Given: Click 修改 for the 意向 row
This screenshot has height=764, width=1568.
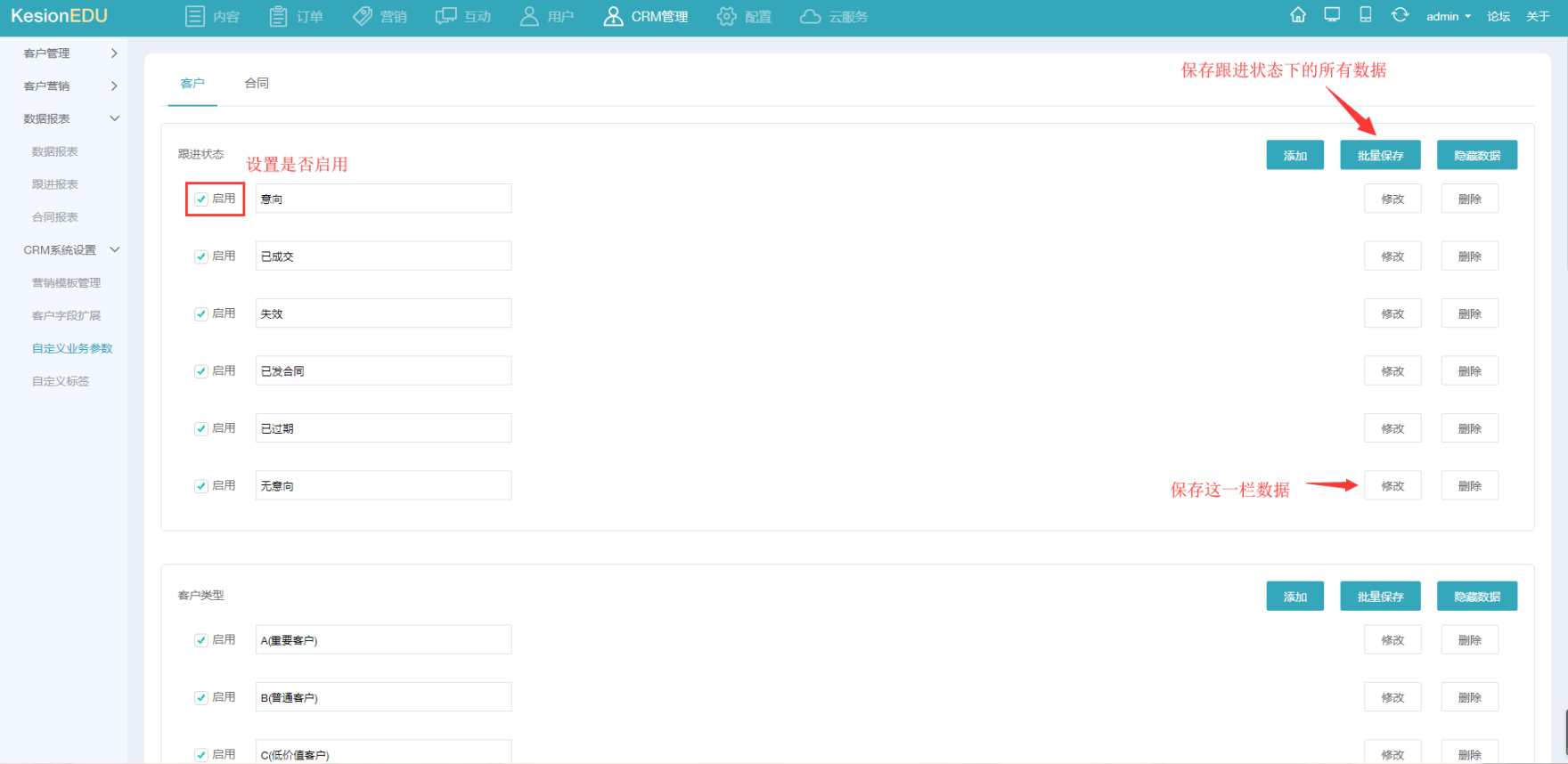Looking at the screenshot, I should pyautogui.click(x=1392, y=199).
